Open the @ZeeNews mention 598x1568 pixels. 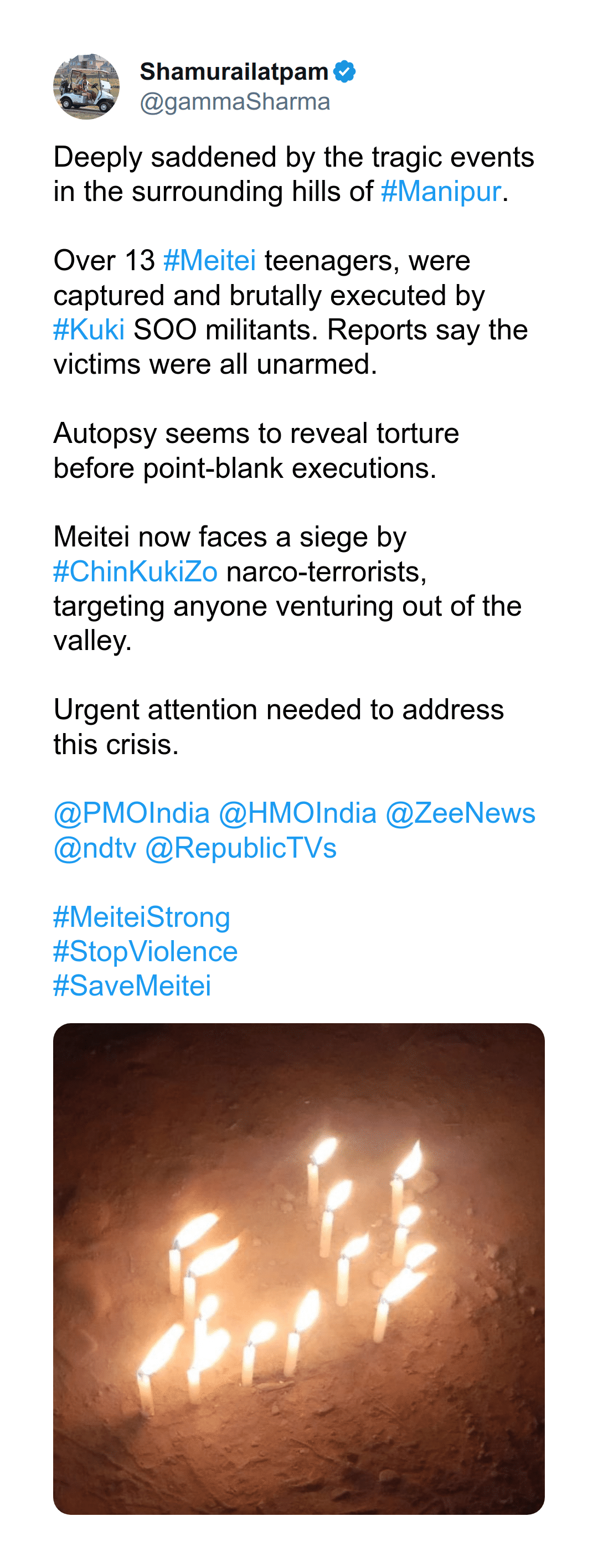tap(460, 813)
